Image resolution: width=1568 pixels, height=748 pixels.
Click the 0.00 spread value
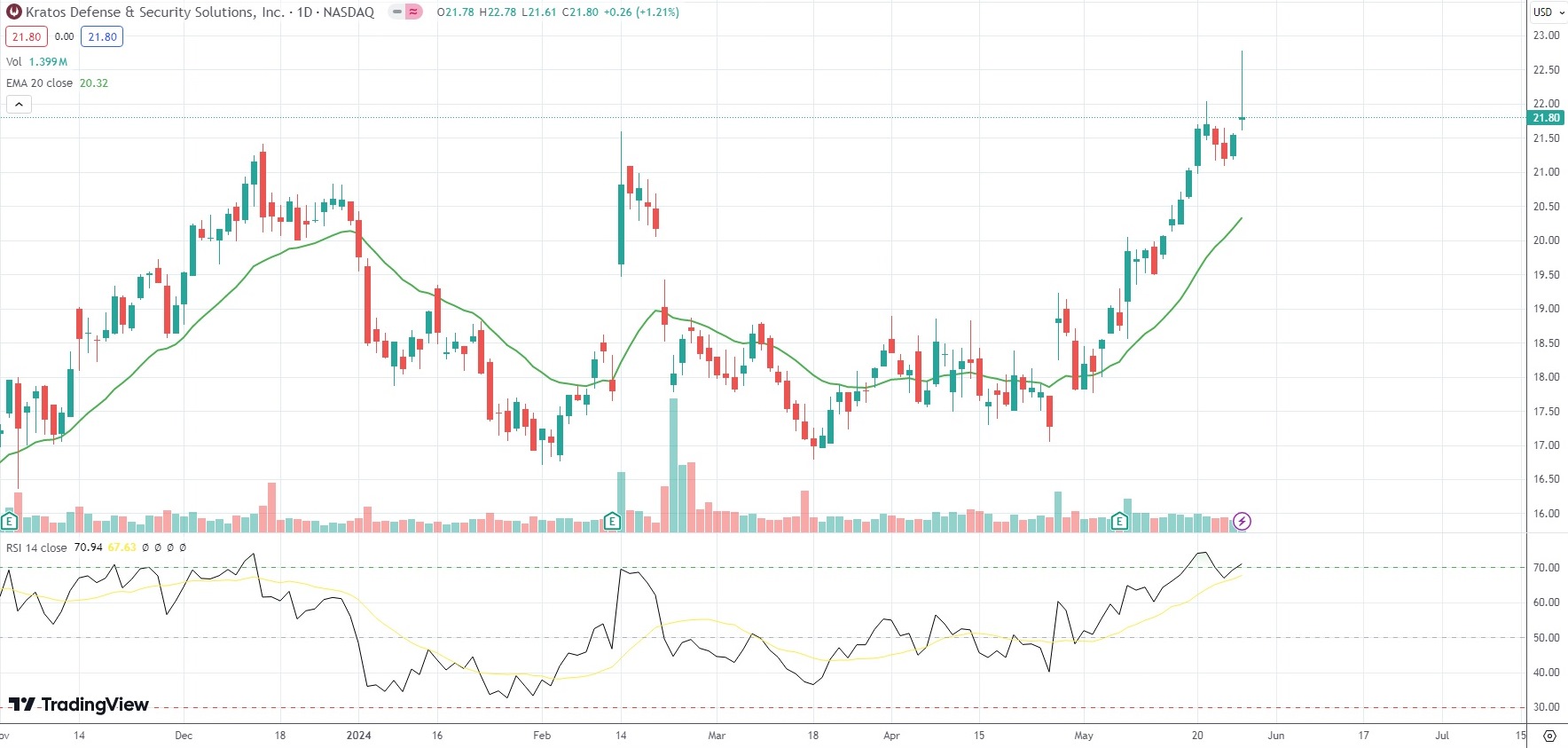pos(64,36)
